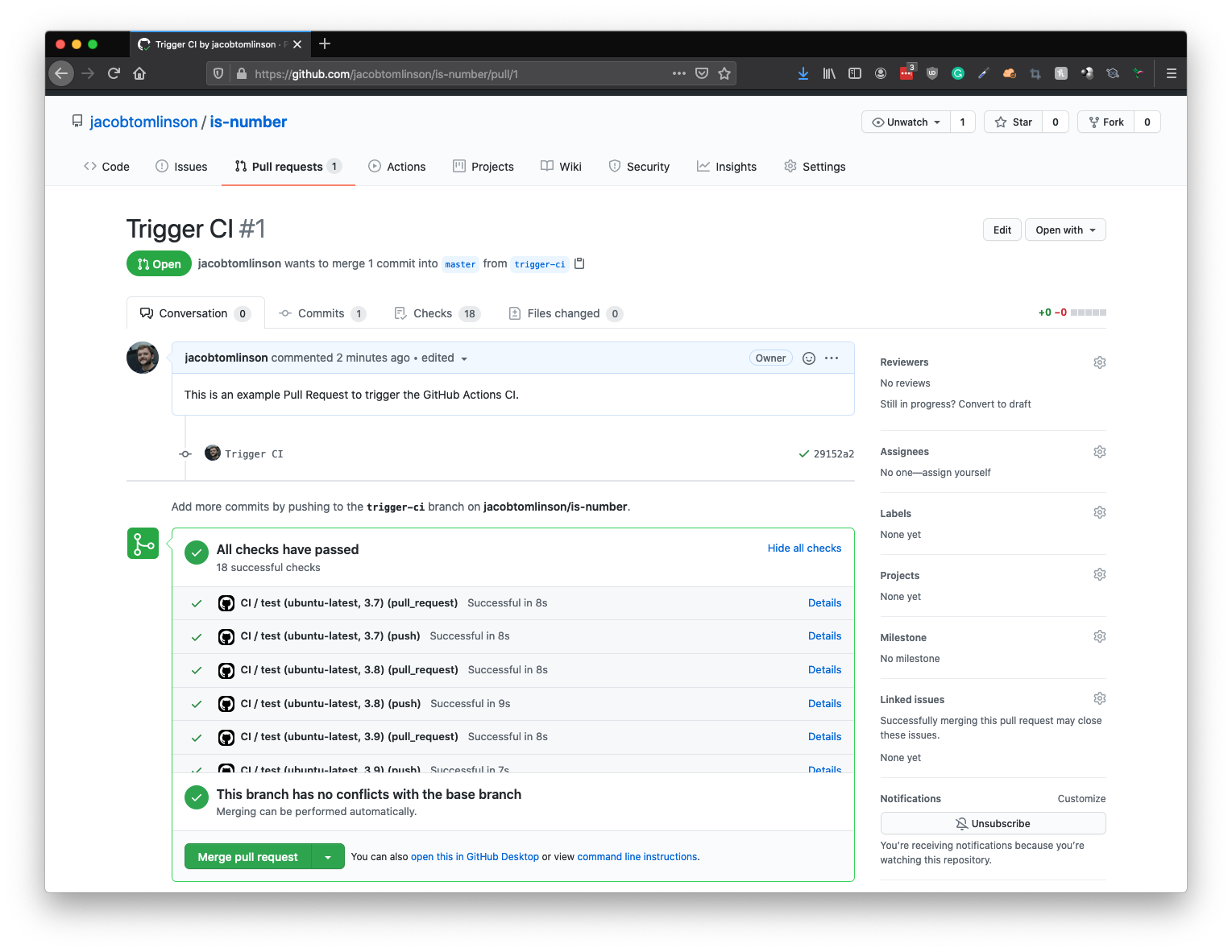Hide all checks in the status box
The width and height of the screenshot is (1232, 952).
(x=803, y=548)
